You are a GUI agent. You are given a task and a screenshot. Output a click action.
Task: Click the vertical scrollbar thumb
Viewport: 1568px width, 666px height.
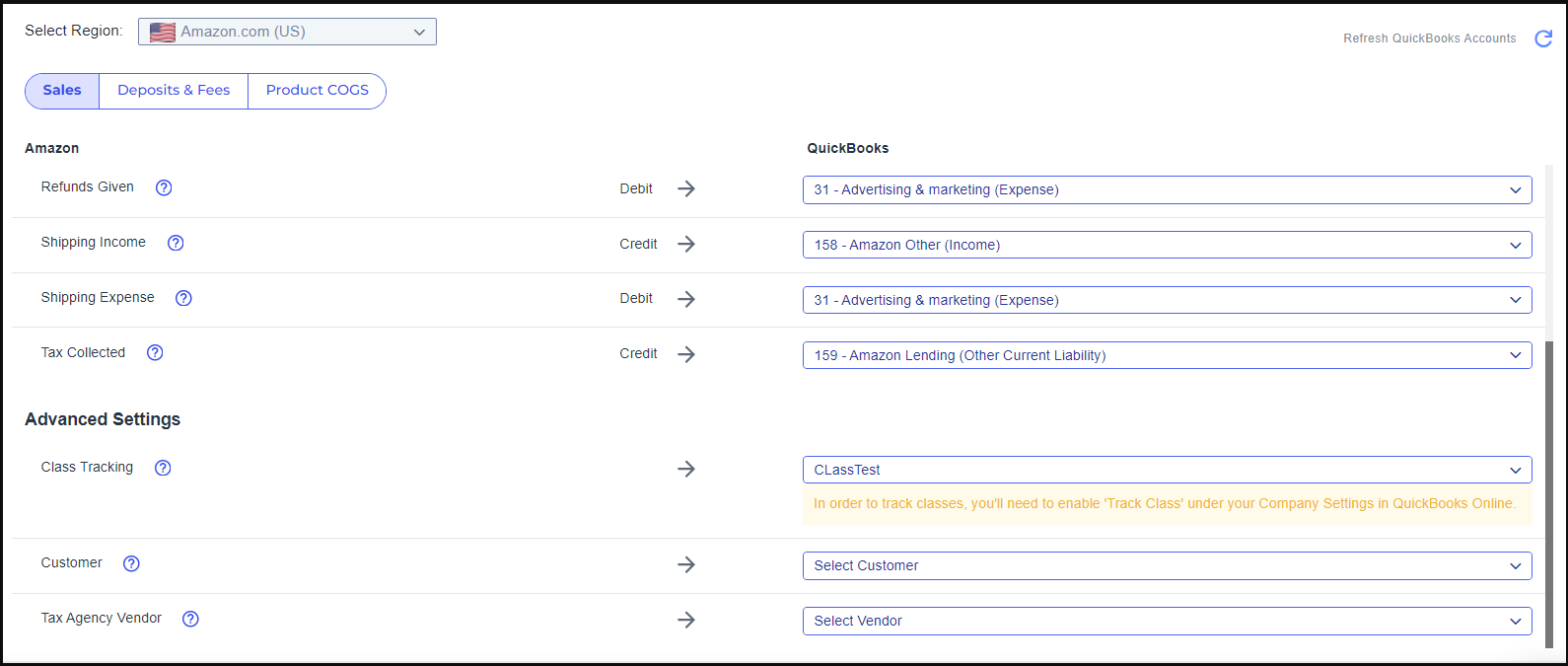pos(1548,493)
